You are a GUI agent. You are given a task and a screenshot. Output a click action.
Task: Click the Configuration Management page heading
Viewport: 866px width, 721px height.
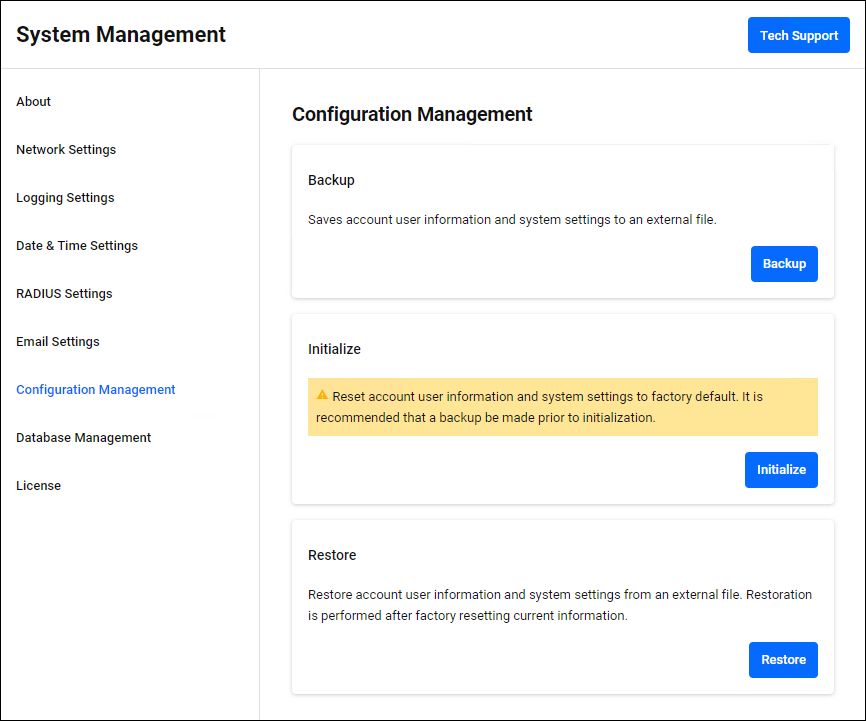tap(412, 115)
